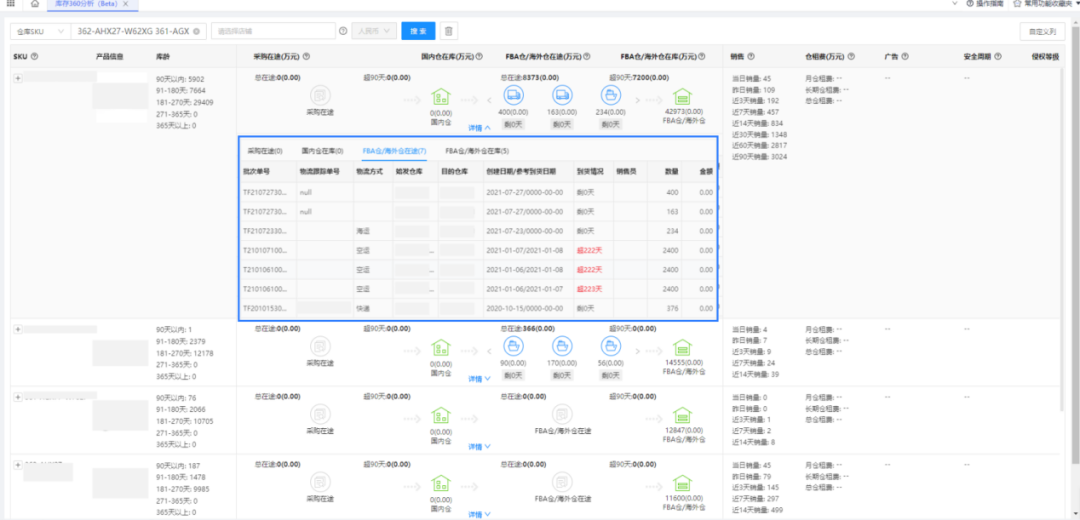Click the trash icon beside the 搜索 button
The width and height of the screenshot is (1080, 520).
[x=450, y=32]
